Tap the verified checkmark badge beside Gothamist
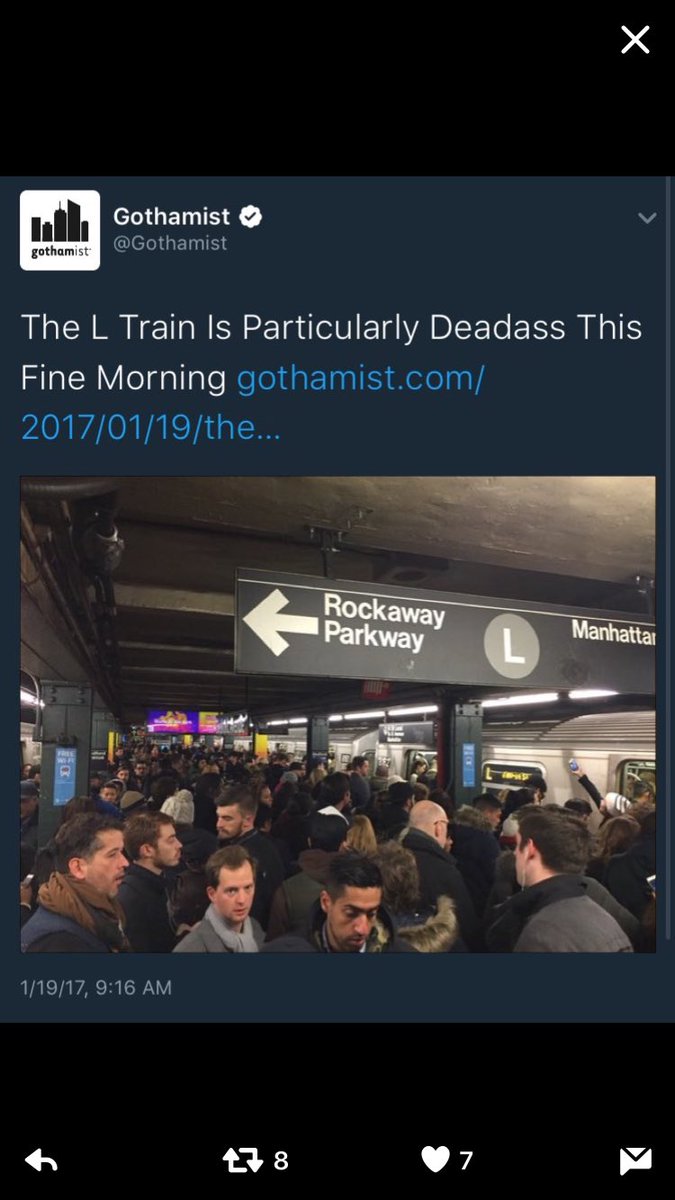The height and width of the screenshot is (1200, 675). click(x=251, y=216)
